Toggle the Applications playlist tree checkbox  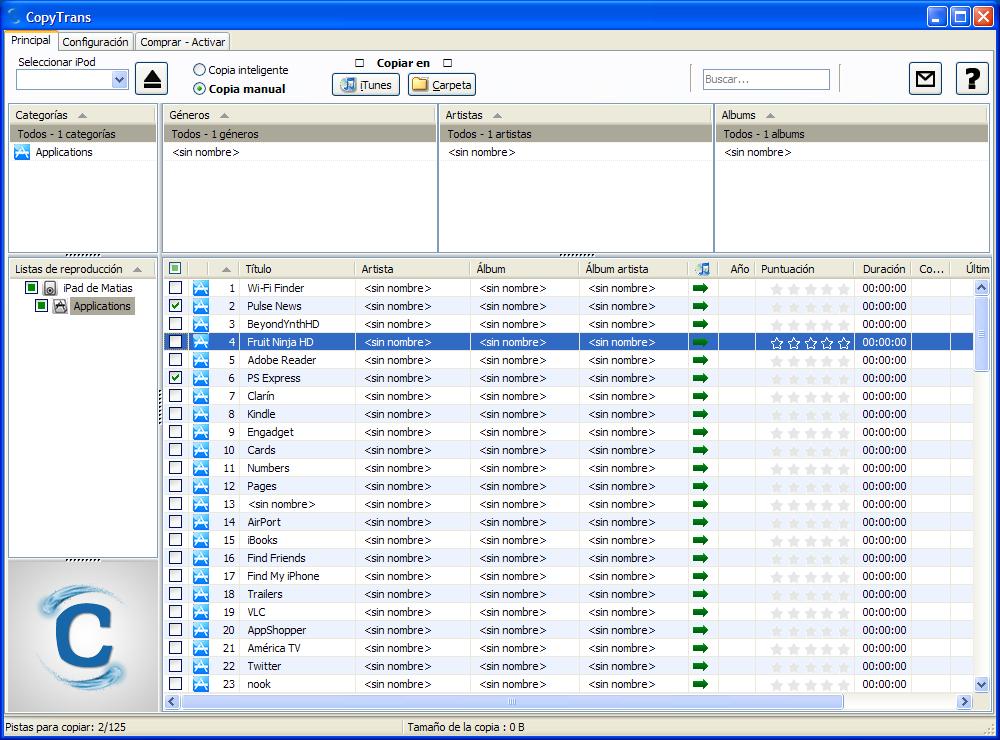[41, 306]
